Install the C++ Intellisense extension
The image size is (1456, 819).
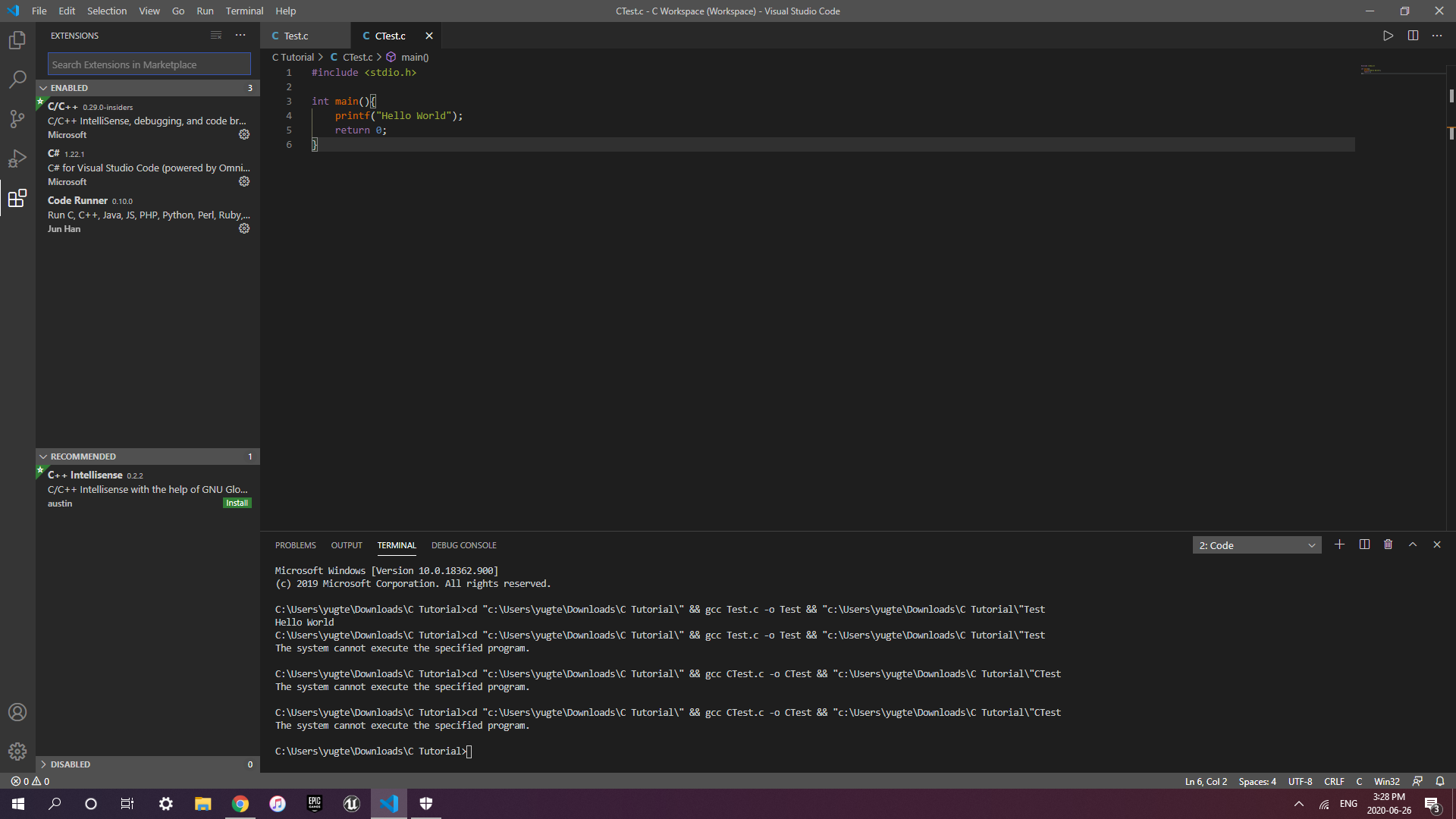237,503
